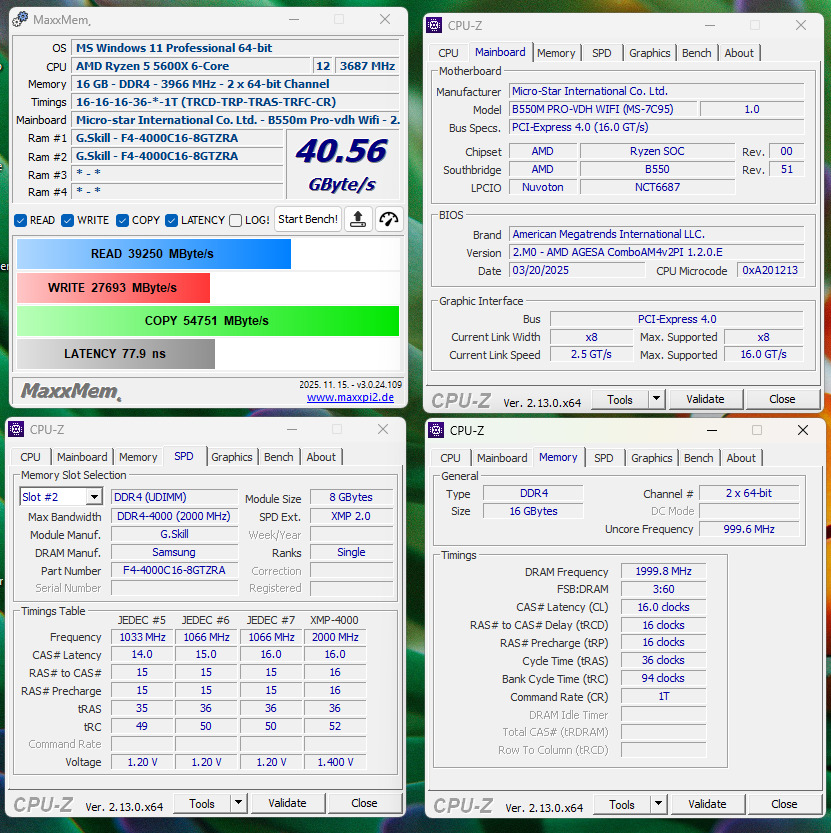This screenshot has height=833, width=831.
Task: Click the READ 39250 MByte/s bar
Action: click(x=154, y=254)
